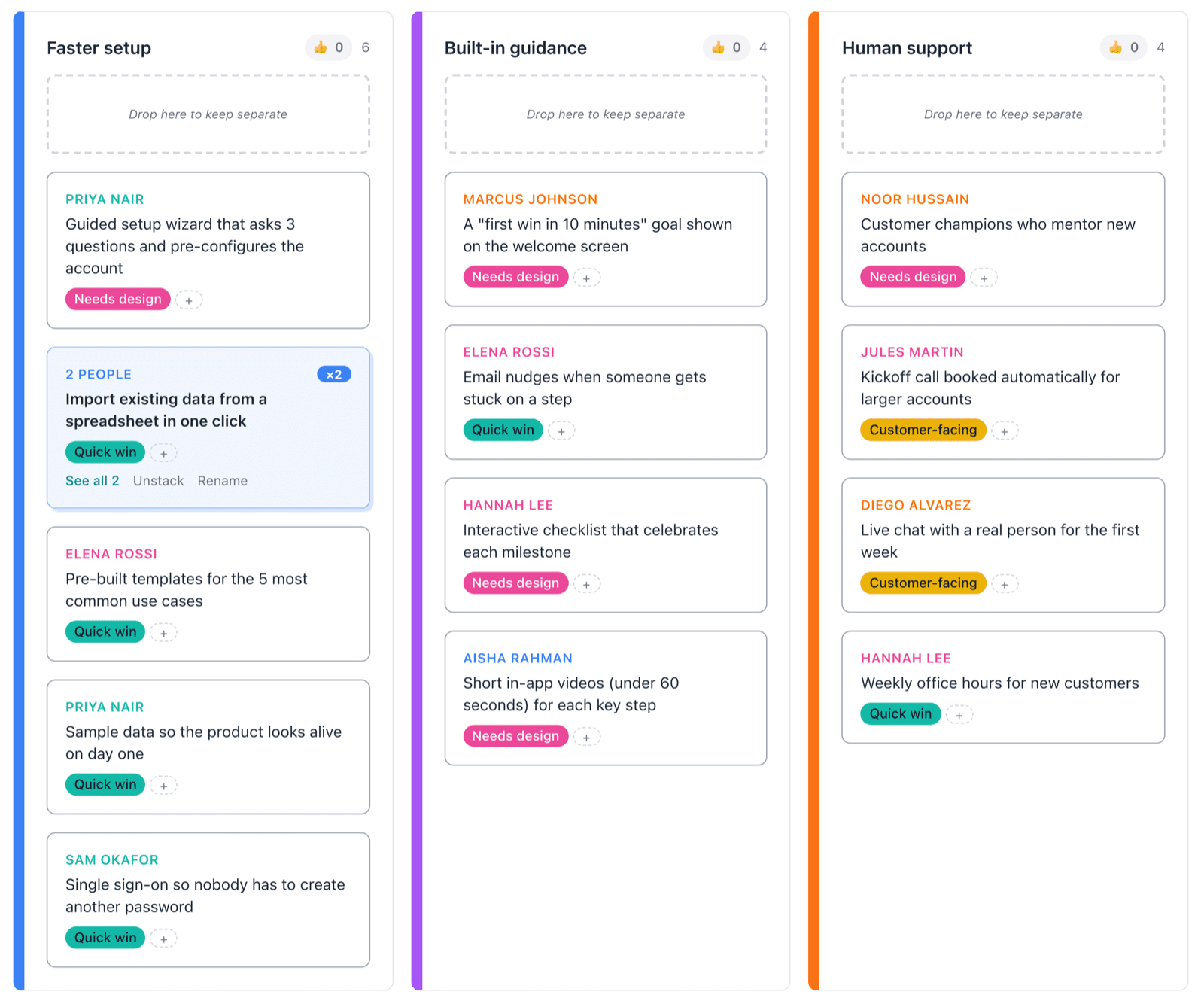Click Needs design tag on first win card

(515, 277)
